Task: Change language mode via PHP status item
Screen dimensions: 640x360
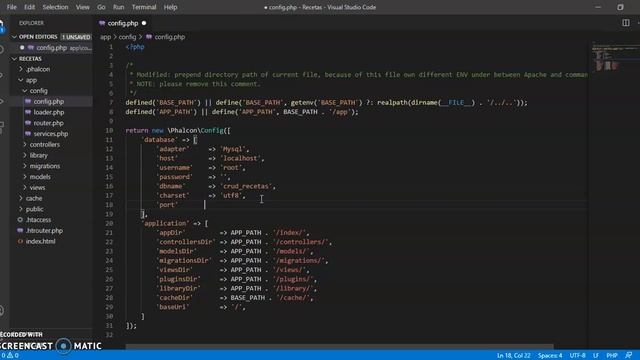Action: coord(611,356)
